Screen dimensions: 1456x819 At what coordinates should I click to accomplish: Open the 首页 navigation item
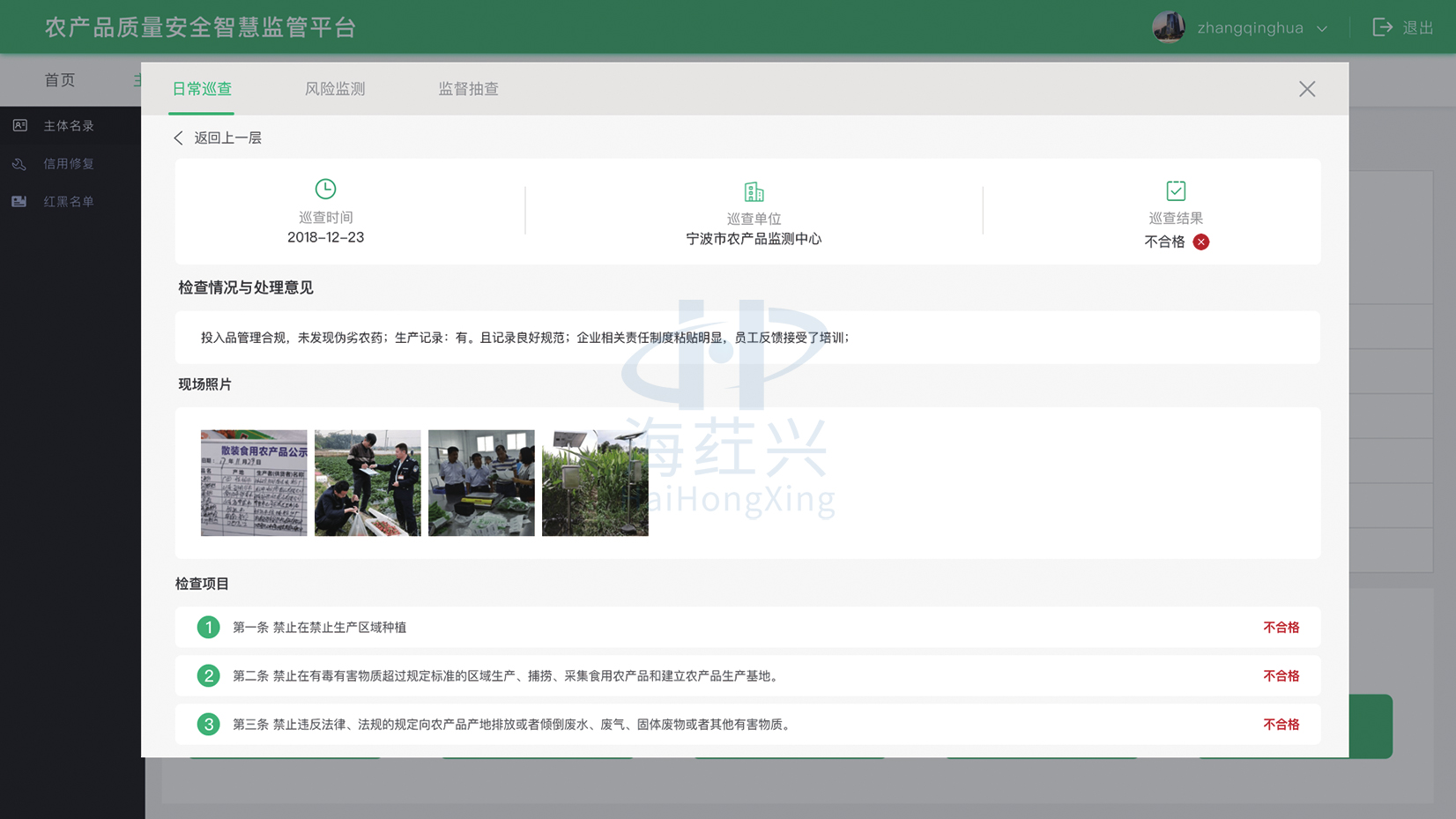tap(60, 80)
